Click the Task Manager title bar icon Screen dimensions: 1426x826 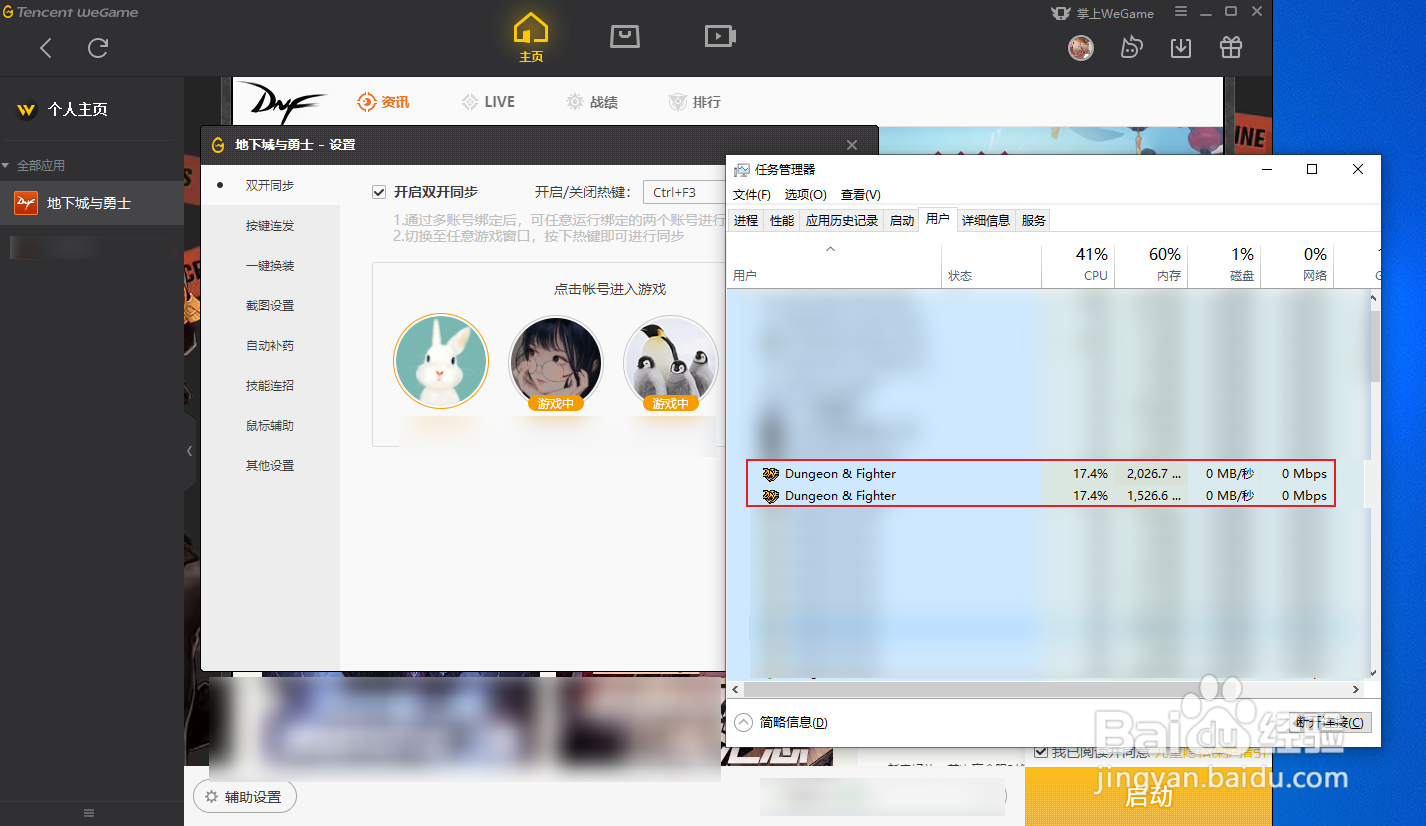pos(741,170)
